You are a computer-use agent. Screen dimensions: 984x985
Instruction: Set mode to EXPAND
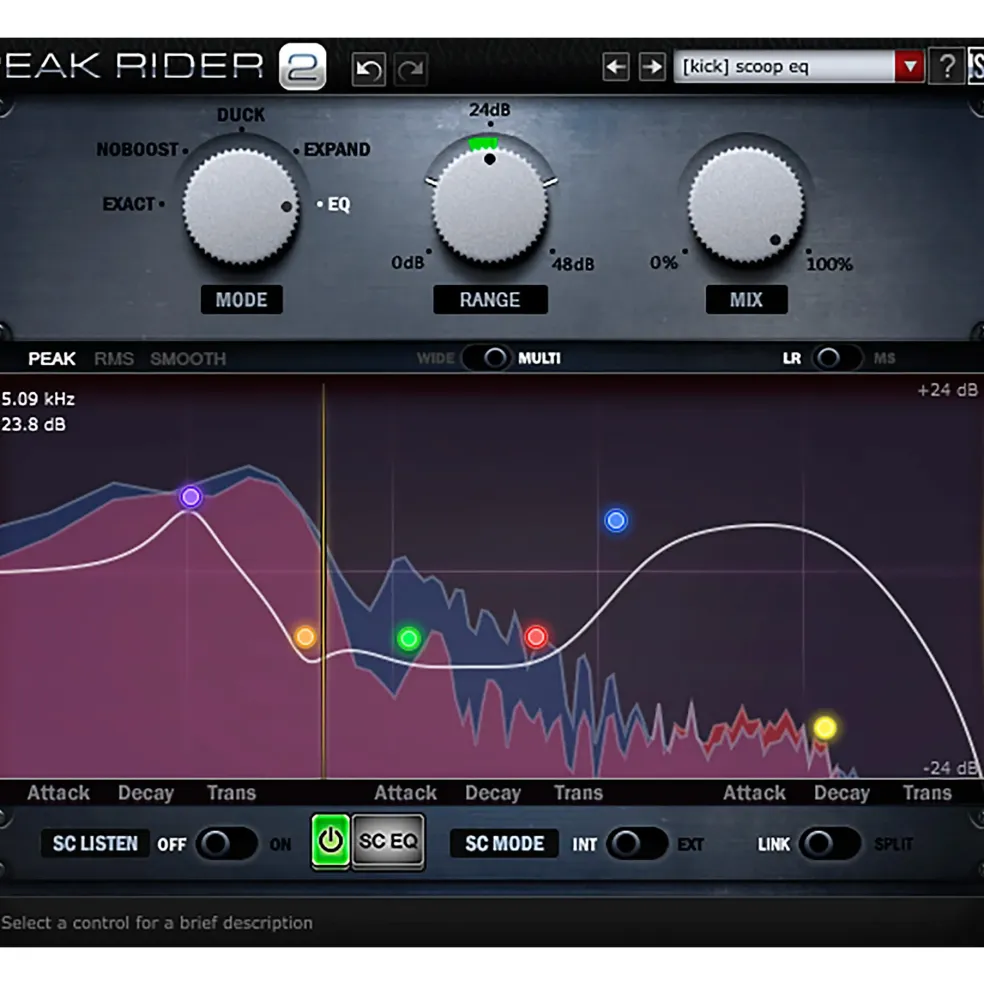pos(337,150)
